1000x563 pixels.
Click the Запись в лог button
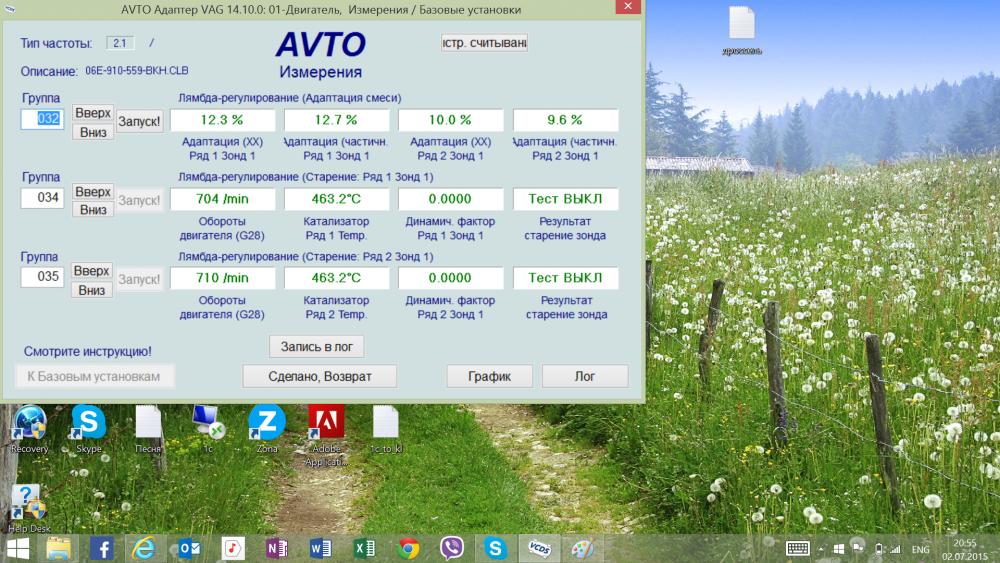pos(317,346)
